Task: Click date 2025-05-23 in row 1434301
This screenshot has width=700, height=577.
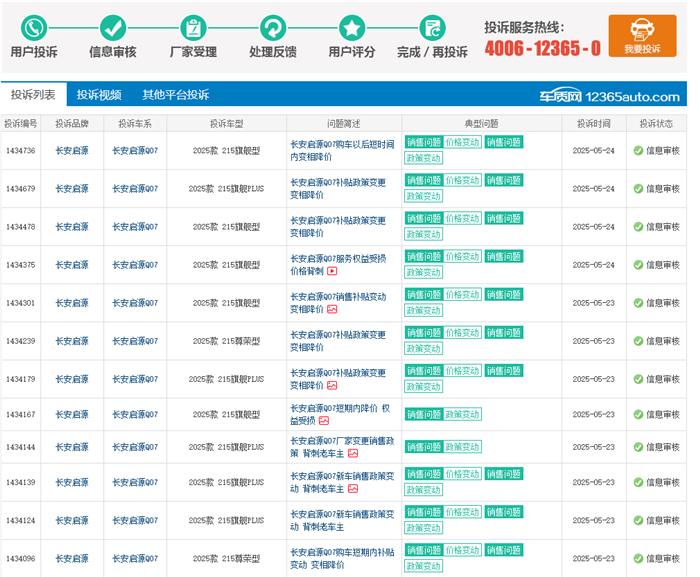Action: pyautogui.click(x=593, y=303)
